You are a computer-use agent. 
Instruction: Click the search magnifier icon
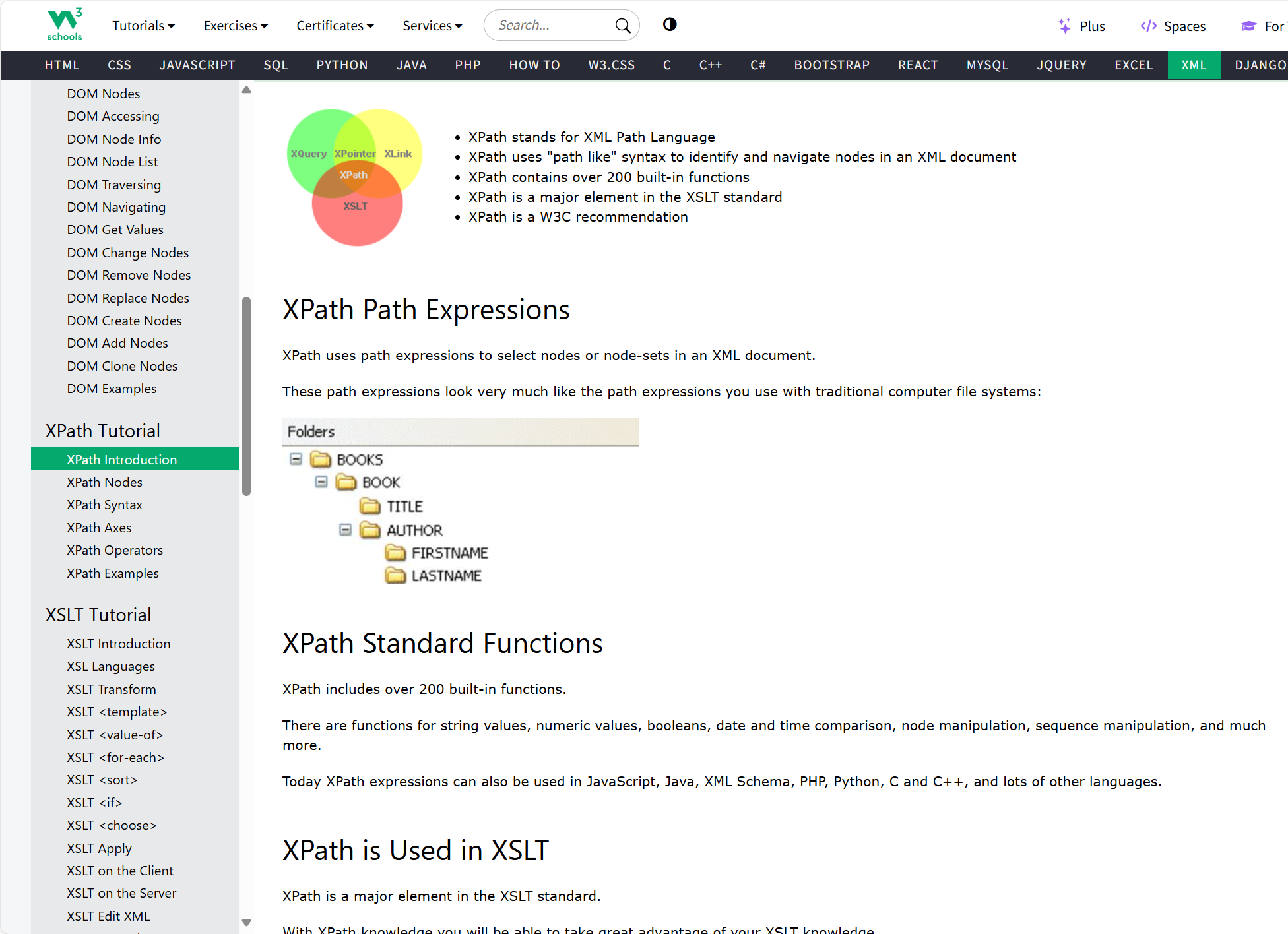pyautogui.click(x=622, y=26)
